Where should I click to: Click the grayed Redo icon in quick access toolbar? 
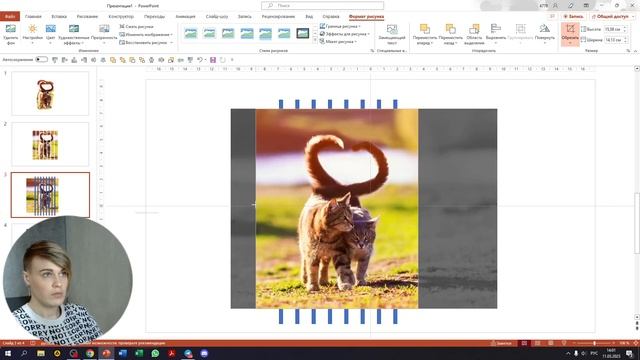pyautogui.click(x=222, y=60)
